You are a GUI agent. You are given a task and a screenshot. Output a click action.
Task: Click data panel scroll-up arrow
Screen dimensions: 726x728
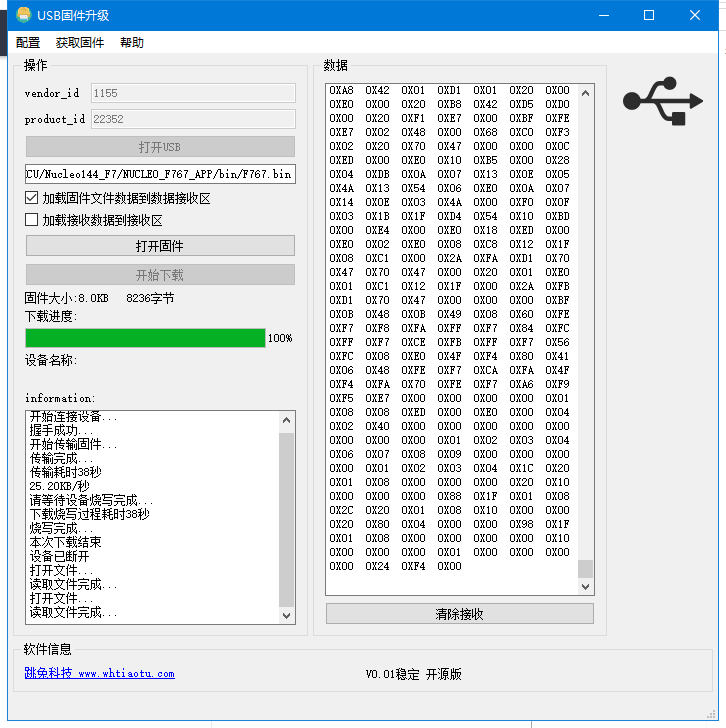point(586,91)
